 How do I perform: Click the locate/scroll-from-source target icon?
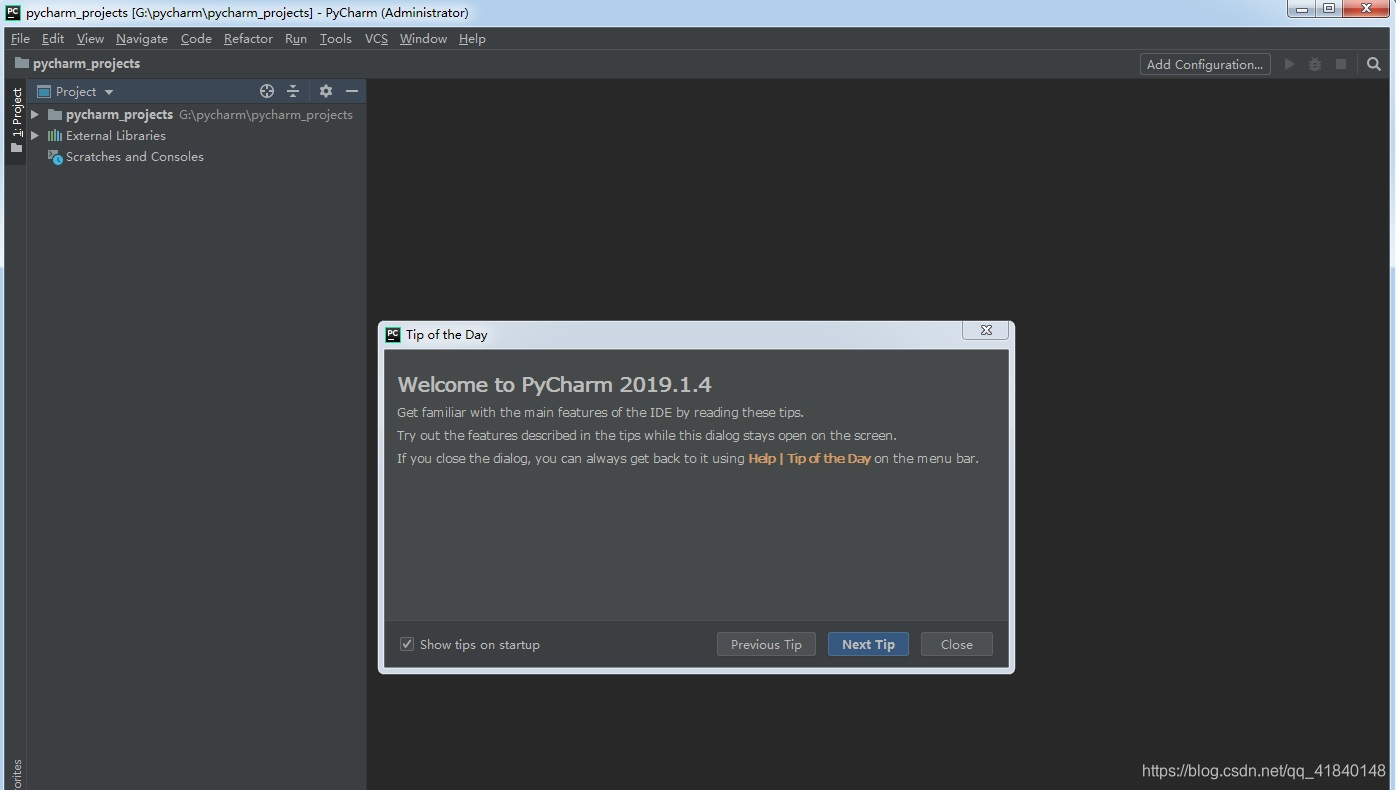point(267,91)
